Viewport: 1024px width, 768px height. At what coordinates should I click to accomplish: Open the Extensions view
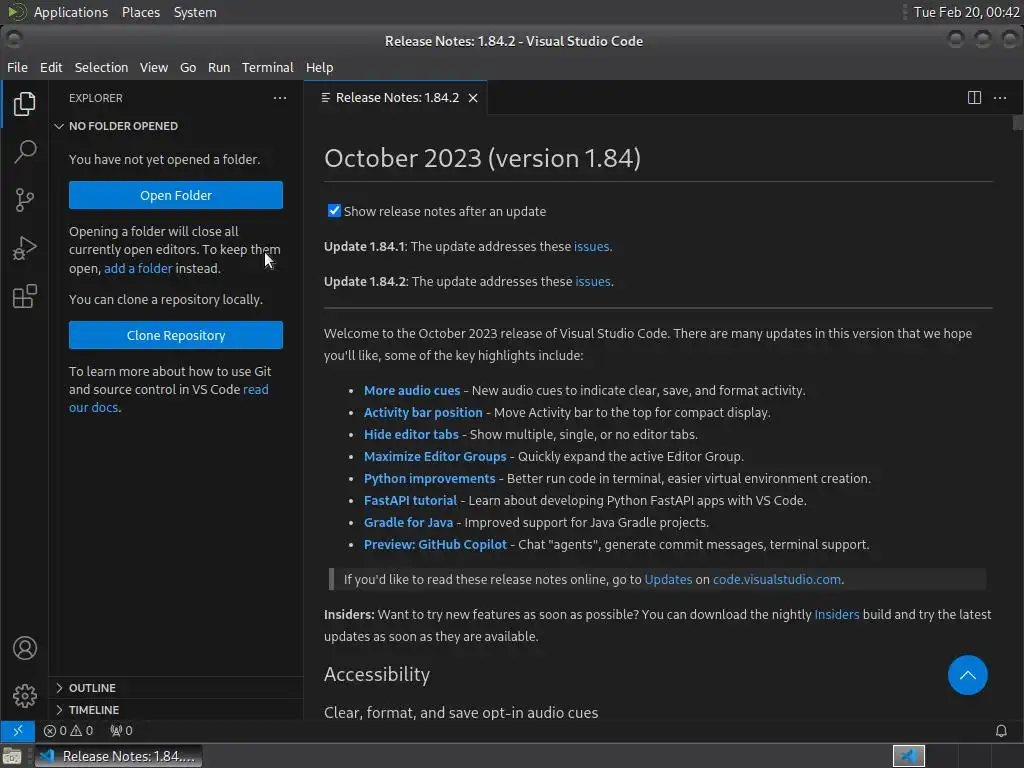coord(25,297)
